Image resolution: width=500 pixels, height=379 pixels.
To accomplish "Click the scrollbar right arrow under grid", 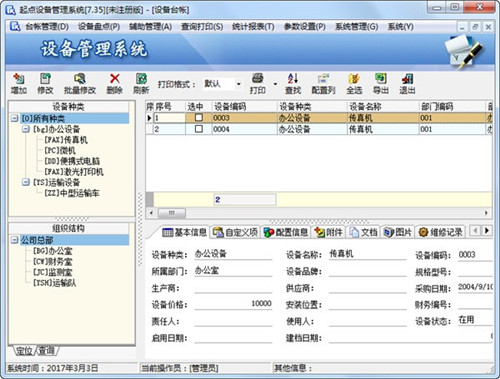I will coord(486,213).
